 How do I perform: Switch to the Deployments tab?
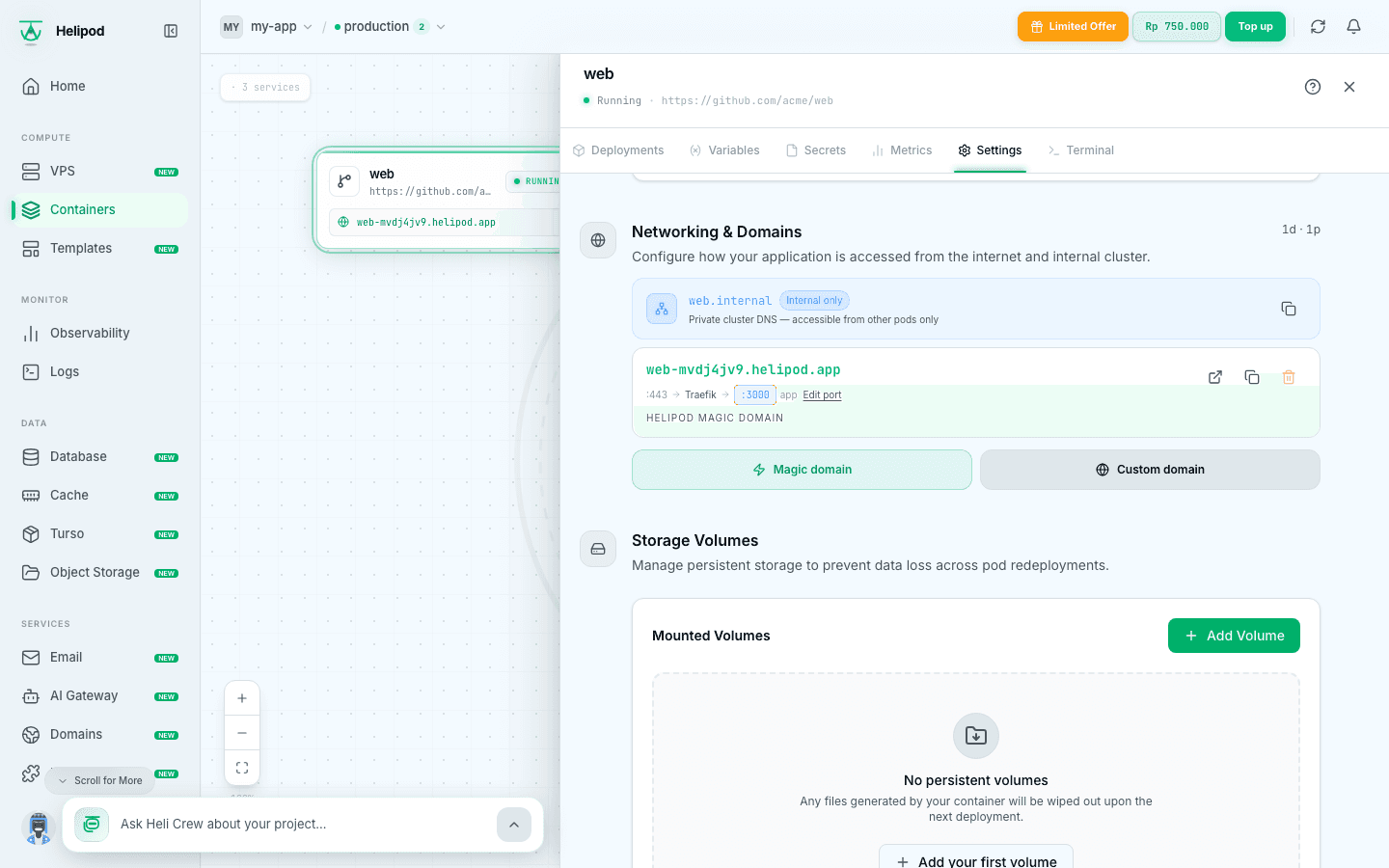pos(618,150)
